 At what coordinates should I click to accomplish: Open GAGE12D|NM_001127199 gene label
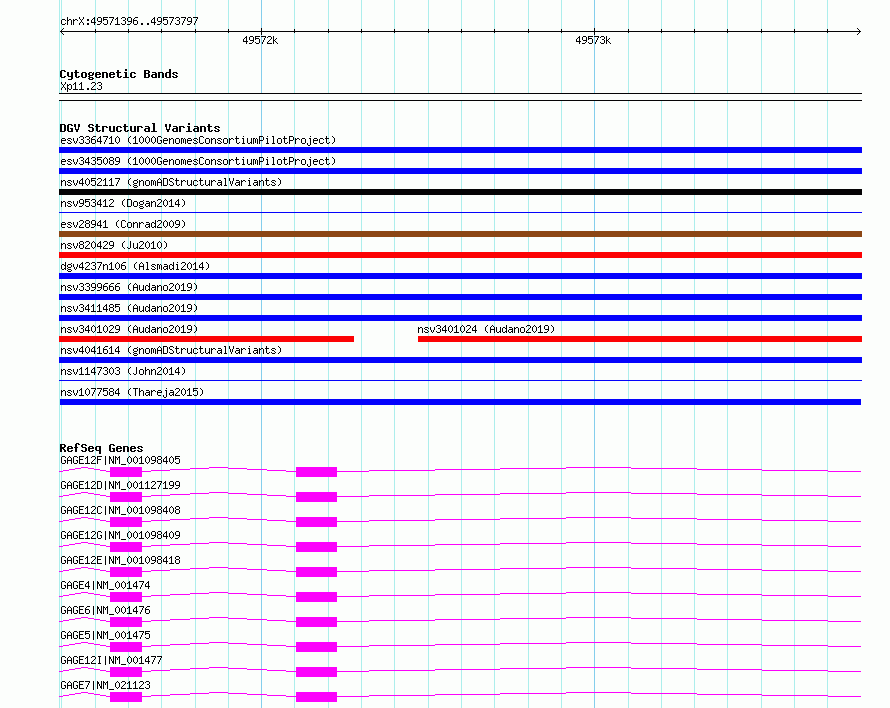(120, 485)
